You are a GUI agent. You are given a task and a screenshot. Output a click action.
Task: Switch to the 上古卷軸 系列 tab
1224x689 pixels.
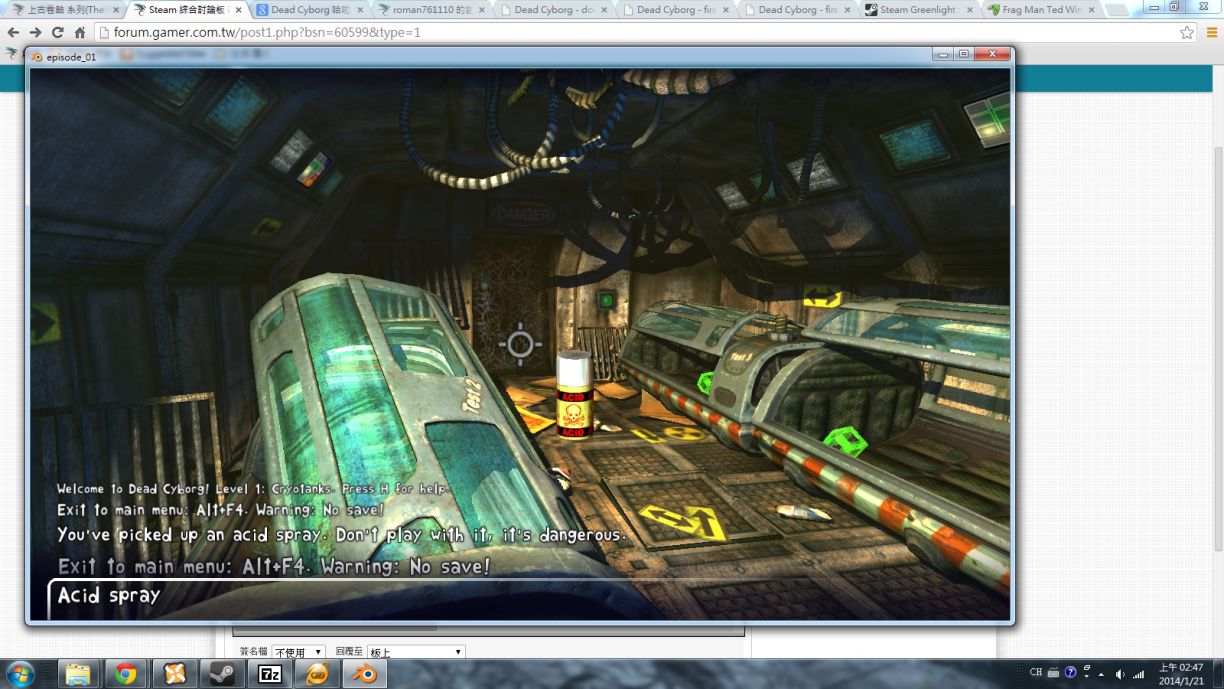[64, 10]
